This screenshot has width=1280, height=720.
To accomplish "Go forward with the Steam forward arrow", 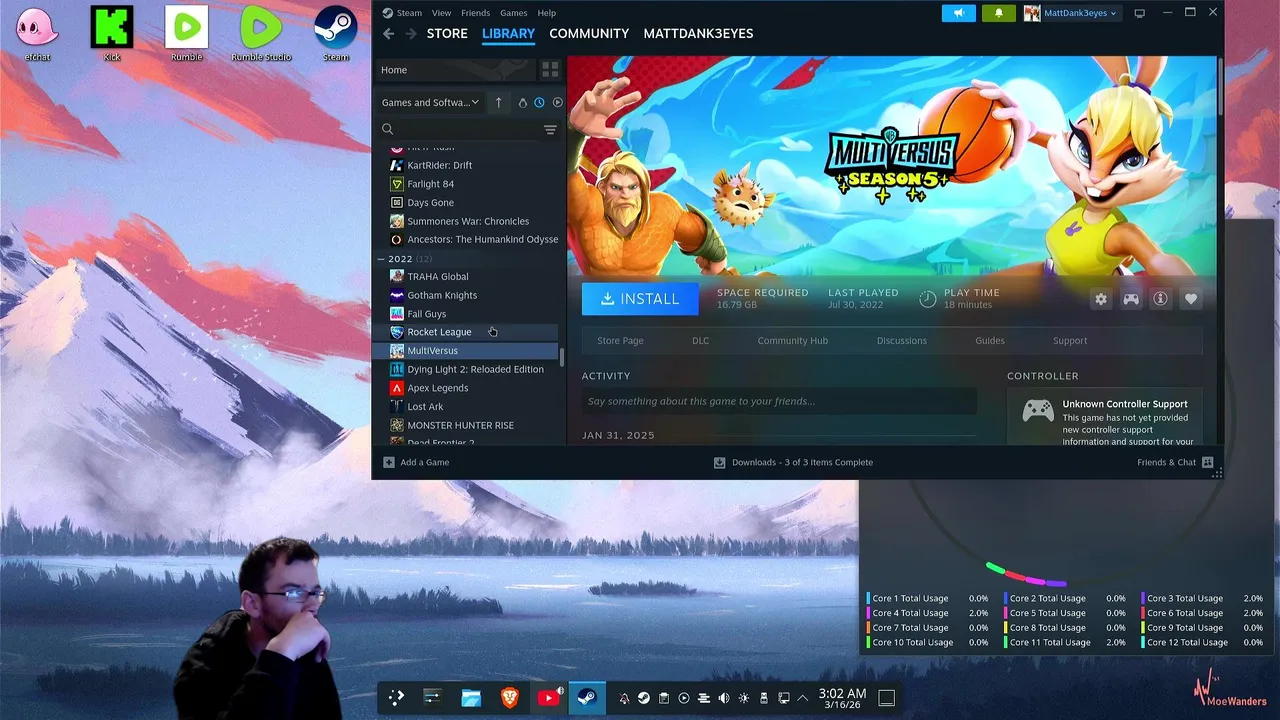I will click(x=411, y=34).
